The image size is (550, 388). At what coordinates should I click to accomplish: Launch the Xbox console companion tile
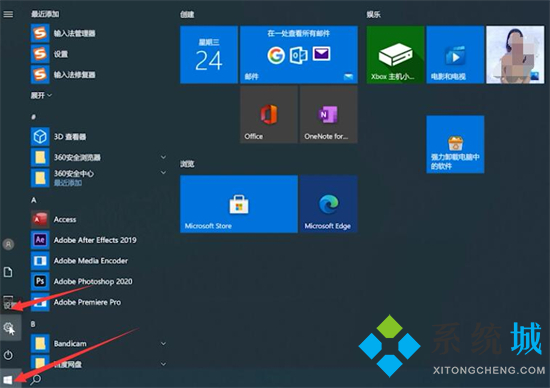point(395,54)
